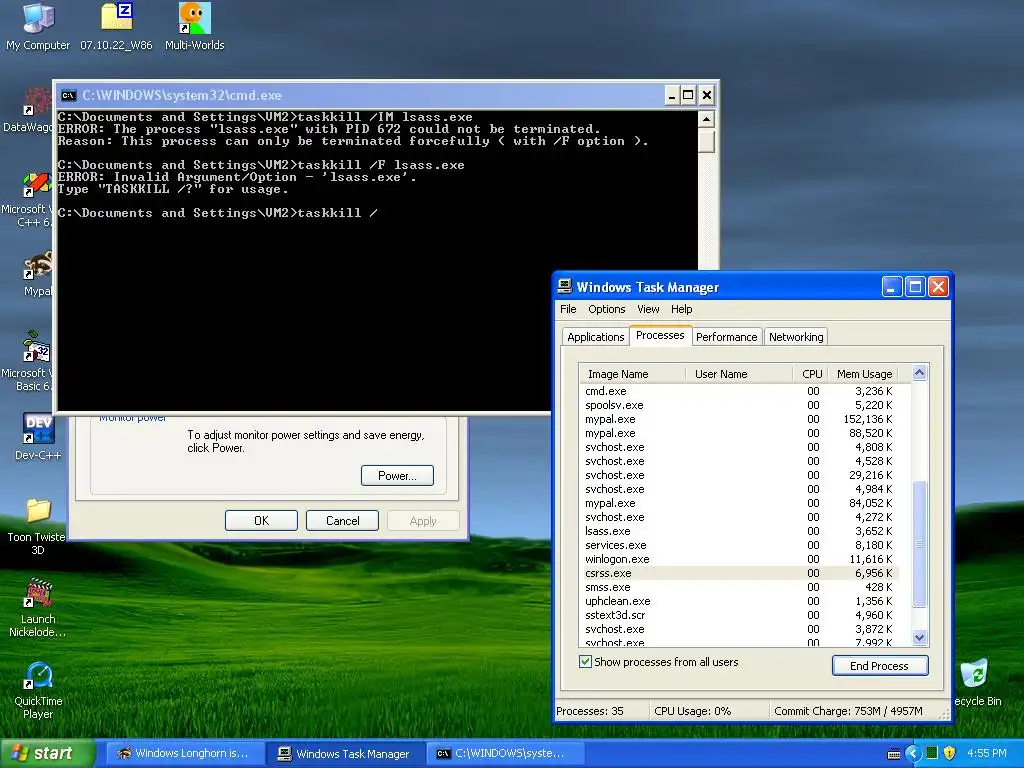Select the cmd.exe process row
This screenshot has height=768, width=1024.
coord(739,391)
